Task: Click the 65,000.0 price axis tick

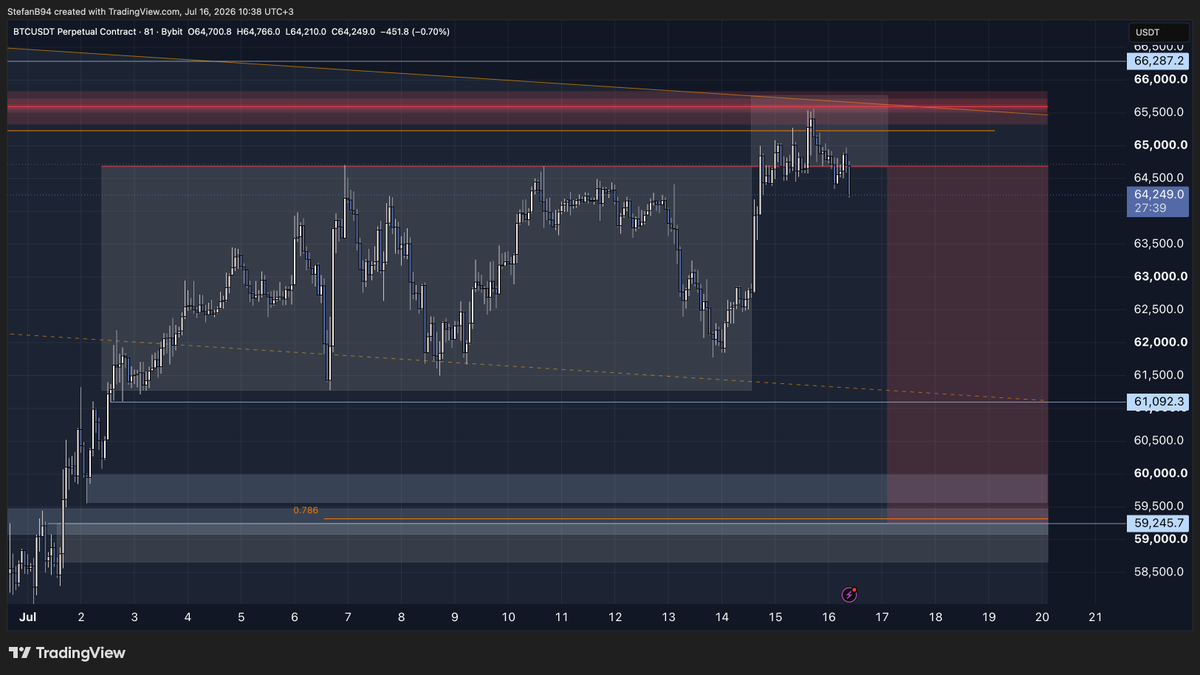Action: point(1161,145)
